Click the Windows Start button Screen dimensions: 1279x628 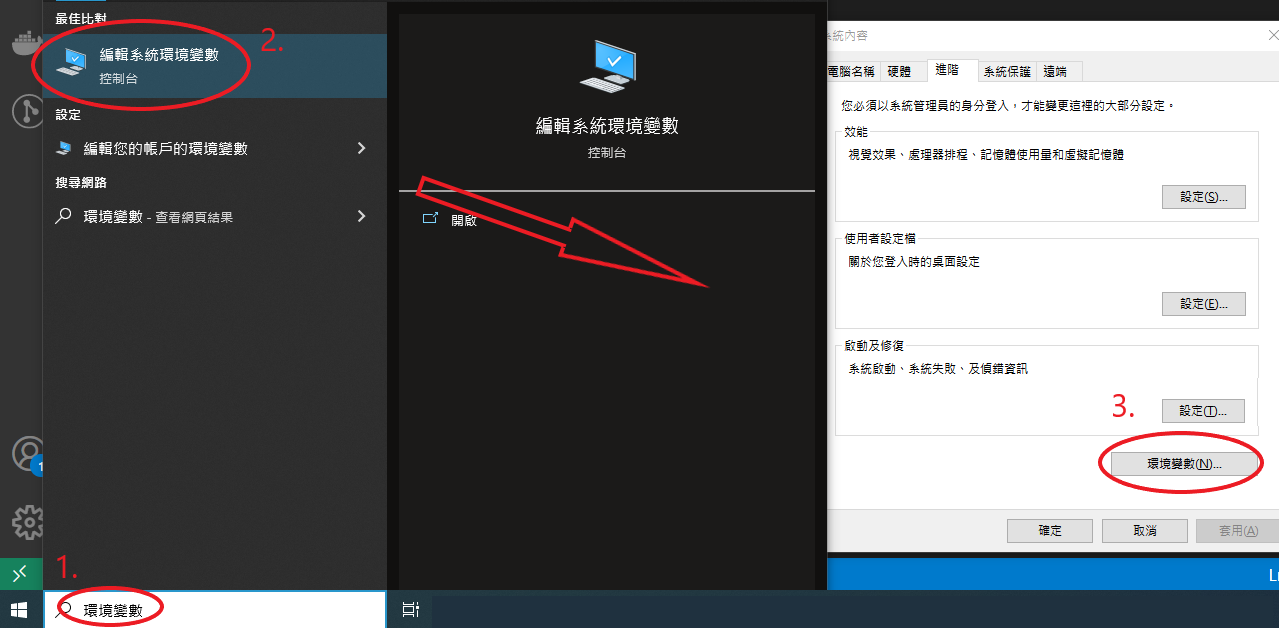pyautogui.click(x=19, y=607)
